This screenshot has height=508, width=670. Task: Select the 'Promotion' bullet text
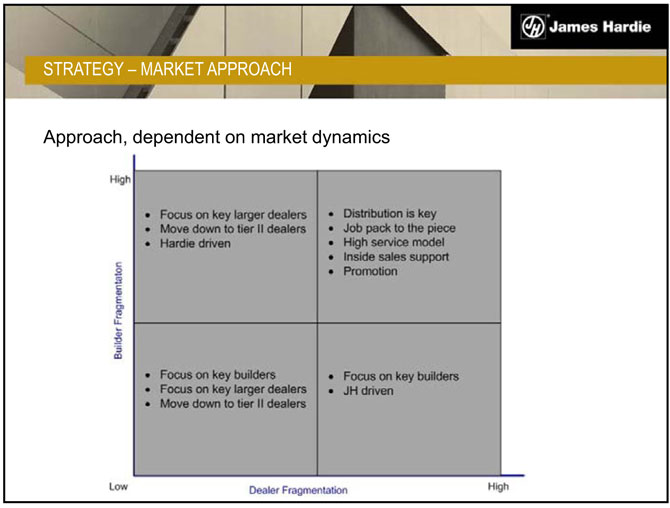tap(370, 271)
